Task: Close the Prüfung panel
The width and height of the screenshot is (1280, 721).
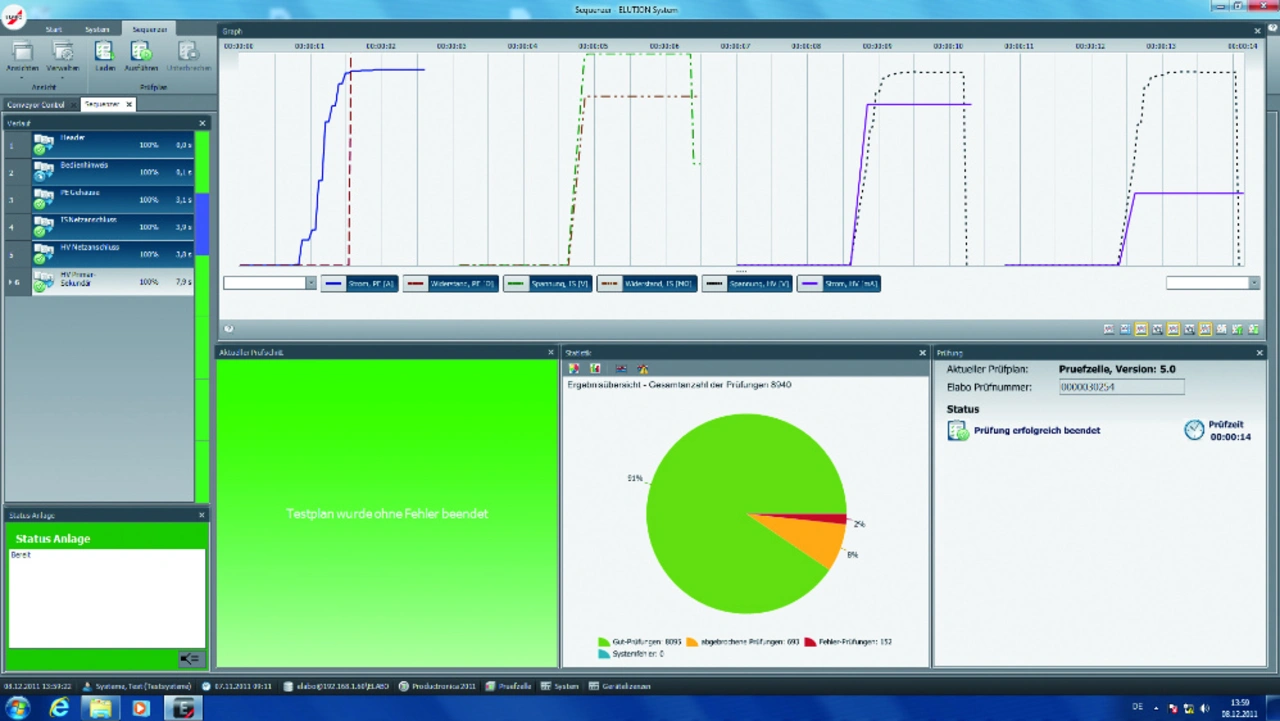Action: point(1259,352)
